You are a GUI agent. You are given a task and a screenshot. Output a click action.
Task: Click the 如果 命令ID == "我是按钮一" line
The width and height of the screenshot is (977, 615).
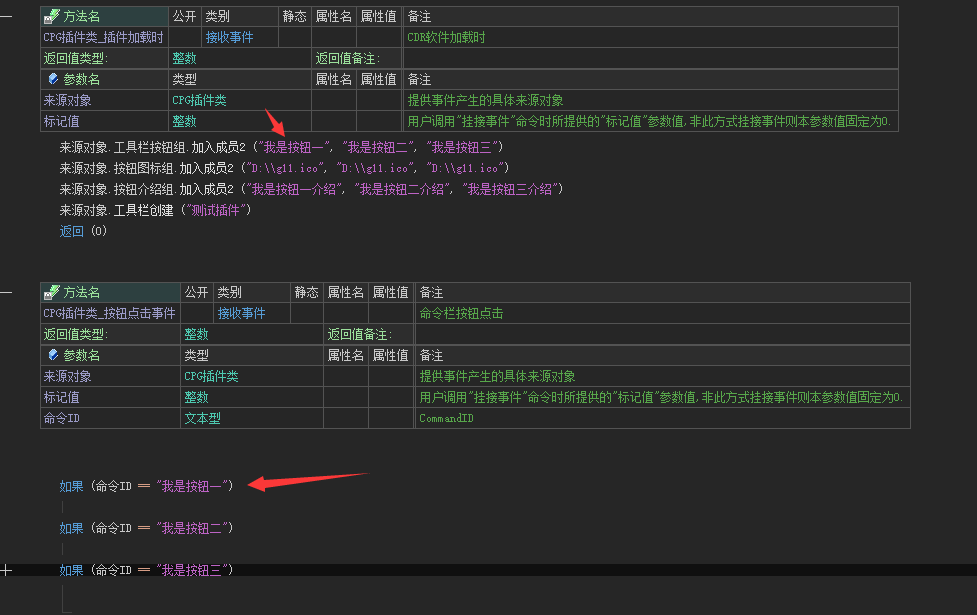pyautogui.click(x=146, y=486)
